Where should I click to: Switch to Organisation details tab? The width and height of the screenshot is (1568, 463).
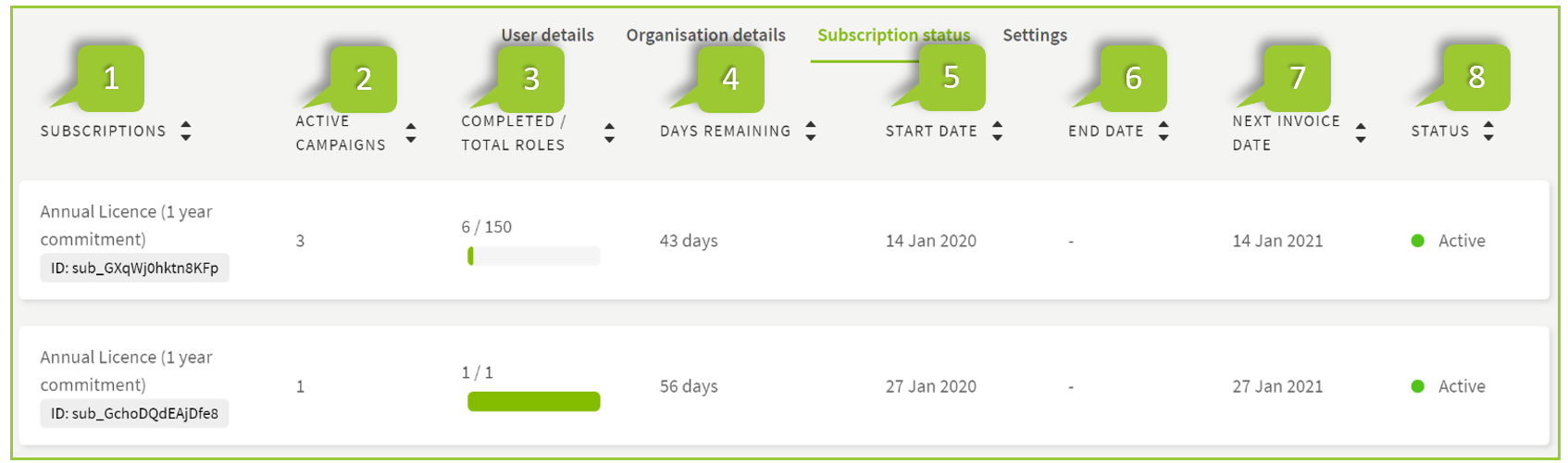click(705, 35)
